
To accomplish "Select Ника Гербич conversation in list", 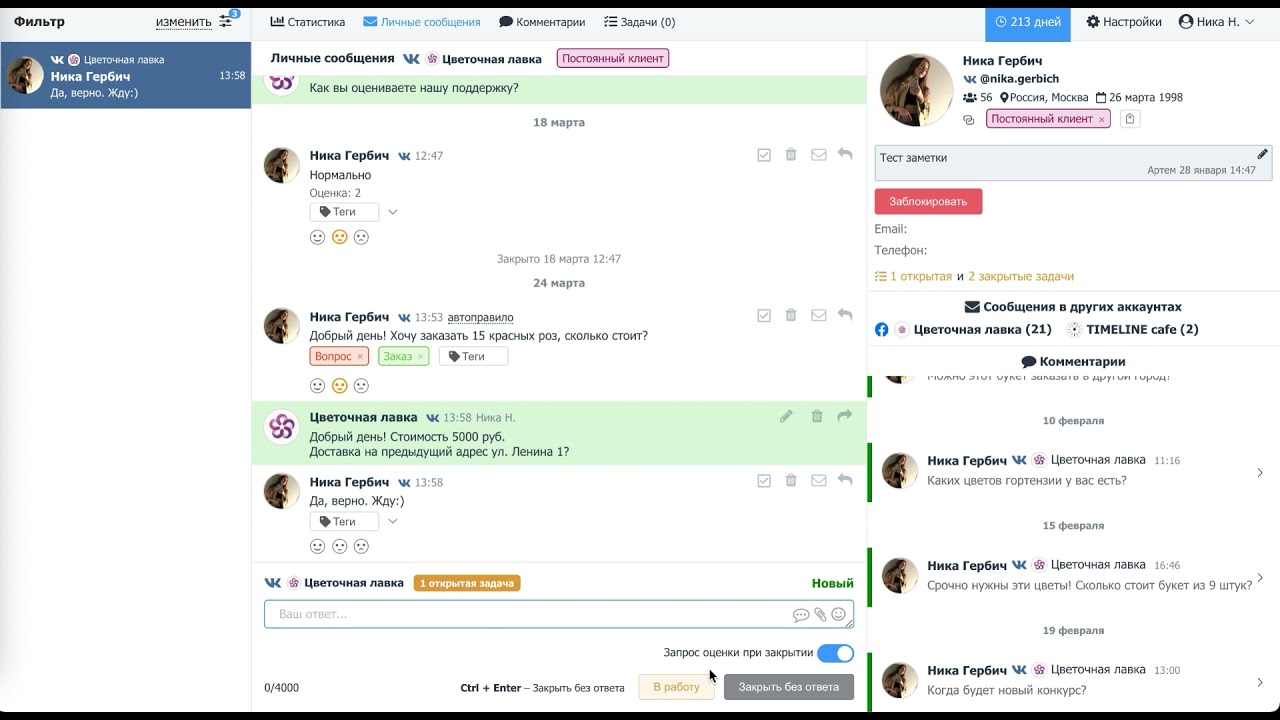I will tap(125, 75).
